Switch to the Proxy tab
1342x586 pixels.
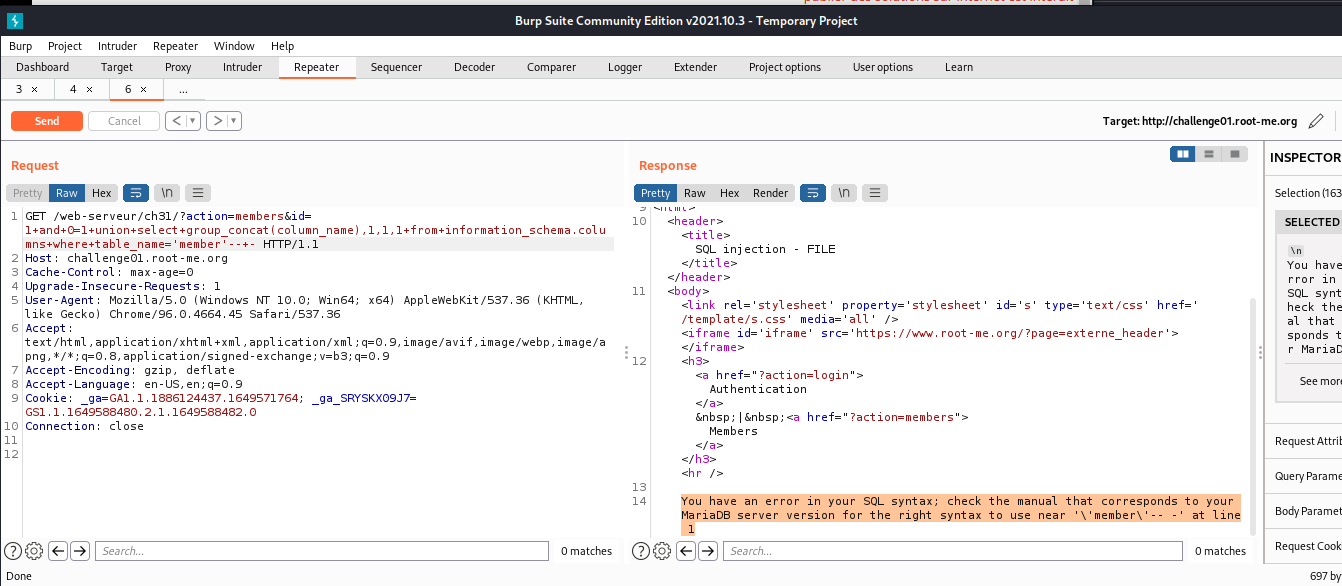click(x=178, y=67)
